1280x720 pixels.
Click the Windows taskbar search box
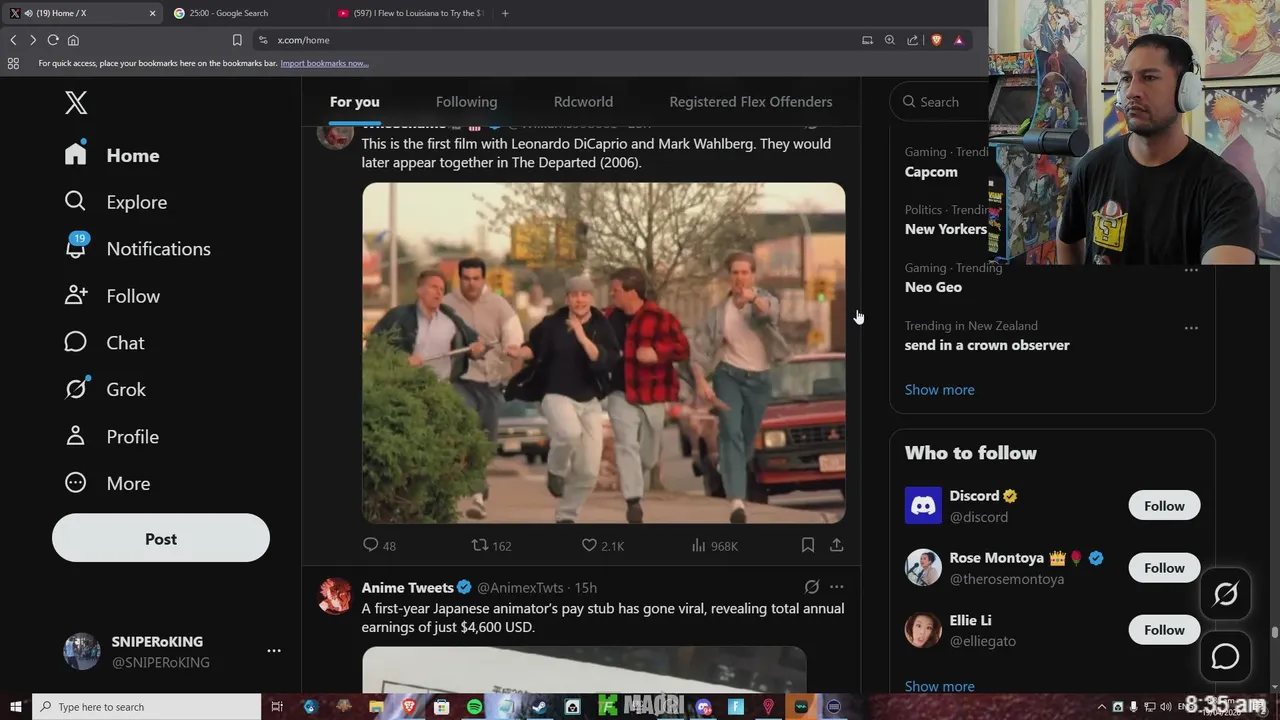[x=147, y=707]
